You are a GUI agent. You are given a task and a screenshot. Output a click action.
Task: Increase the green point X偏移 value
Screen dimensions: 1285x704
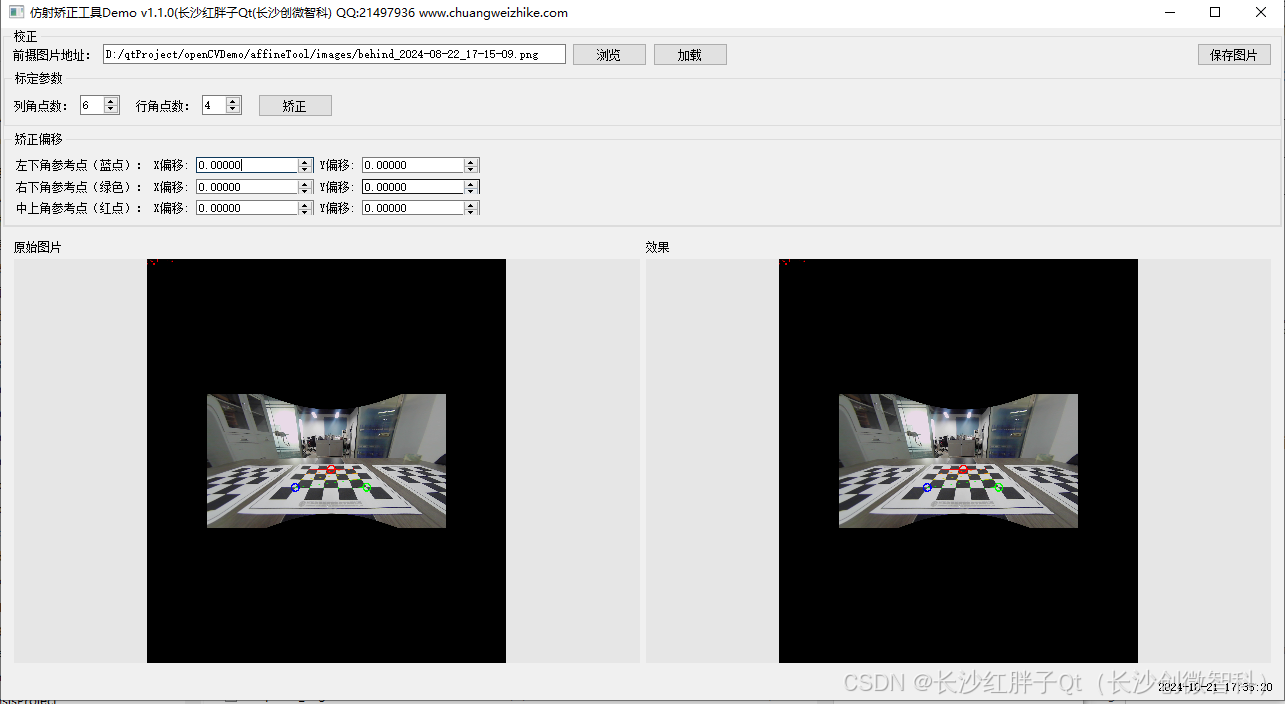(x=304, y=182)
